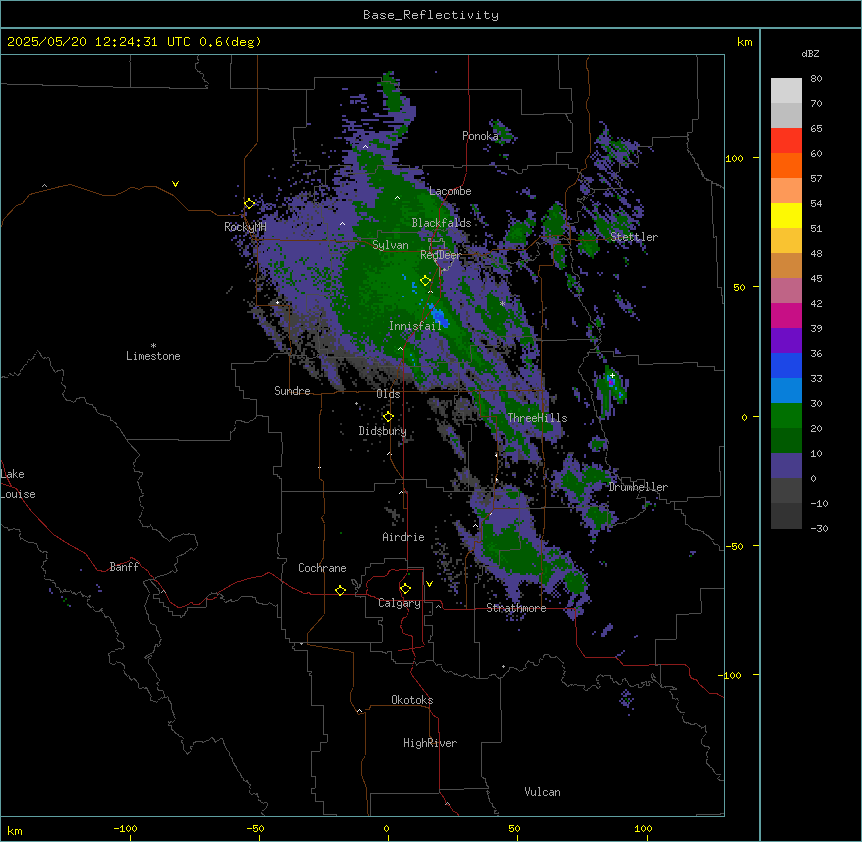Click the Lake Louise label

(18, 484)
